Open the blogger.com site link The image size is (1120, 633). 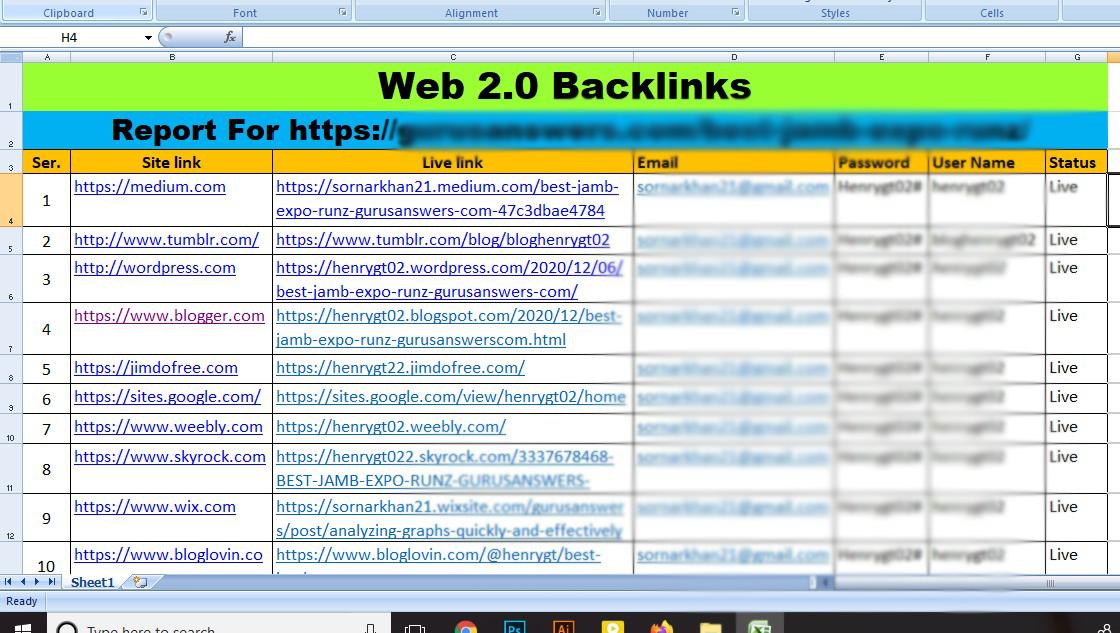click(169, 315)
